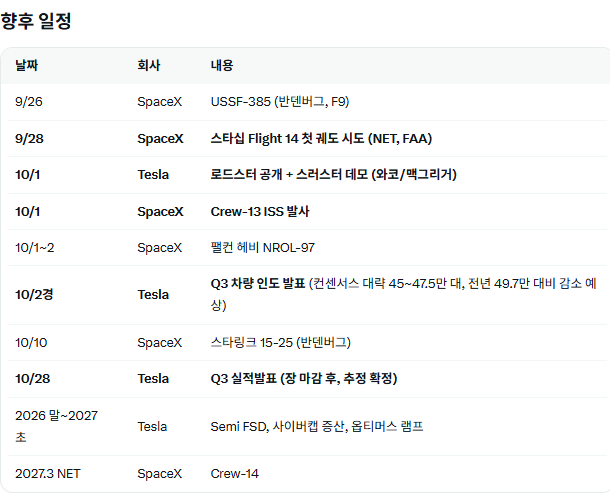610x493 pixels.
Task: Click the '향후 일정' heading
Action: (x=36, y=21)
